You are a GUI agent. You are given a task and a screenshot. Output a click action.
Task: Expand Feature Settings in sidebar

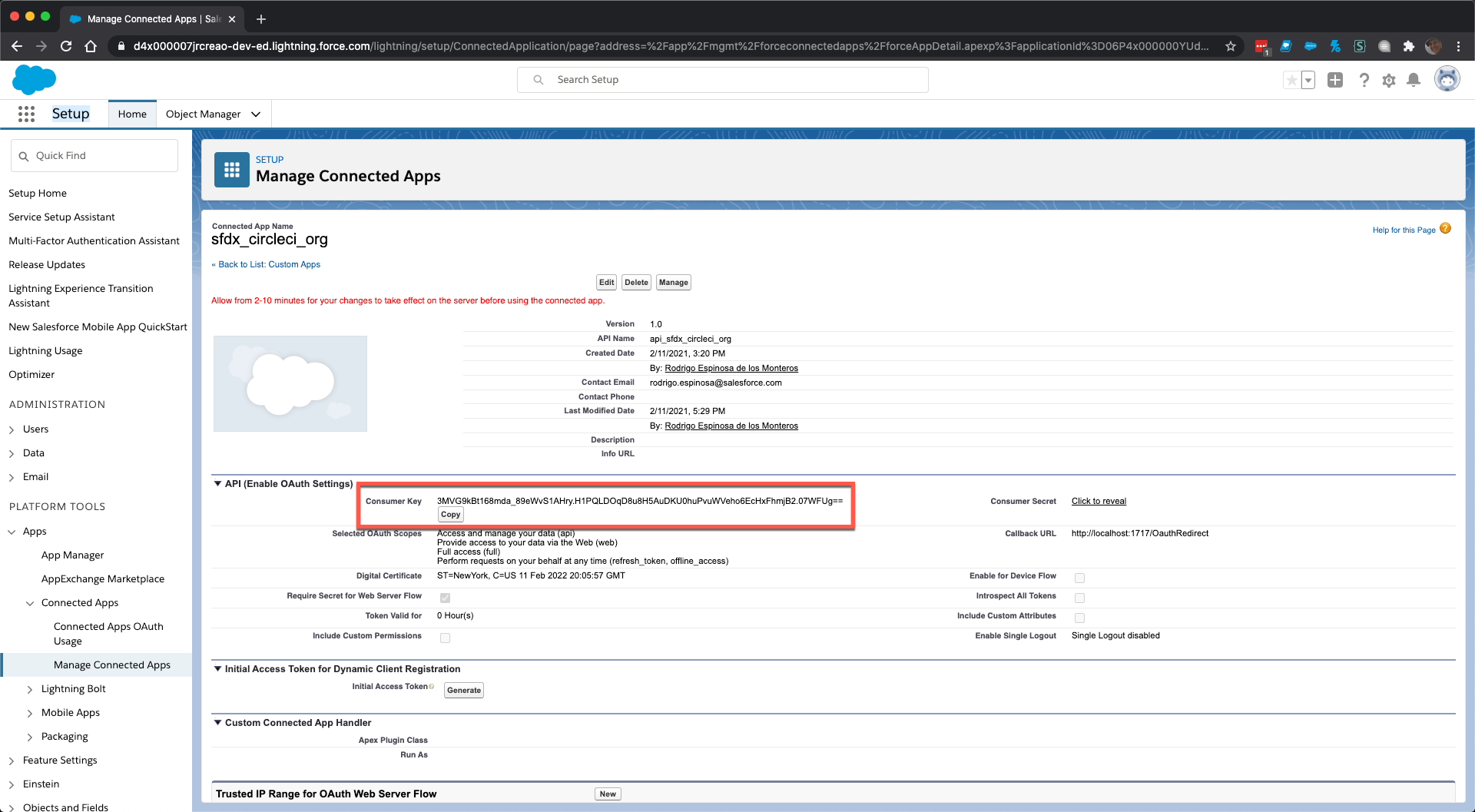point(12,761)
